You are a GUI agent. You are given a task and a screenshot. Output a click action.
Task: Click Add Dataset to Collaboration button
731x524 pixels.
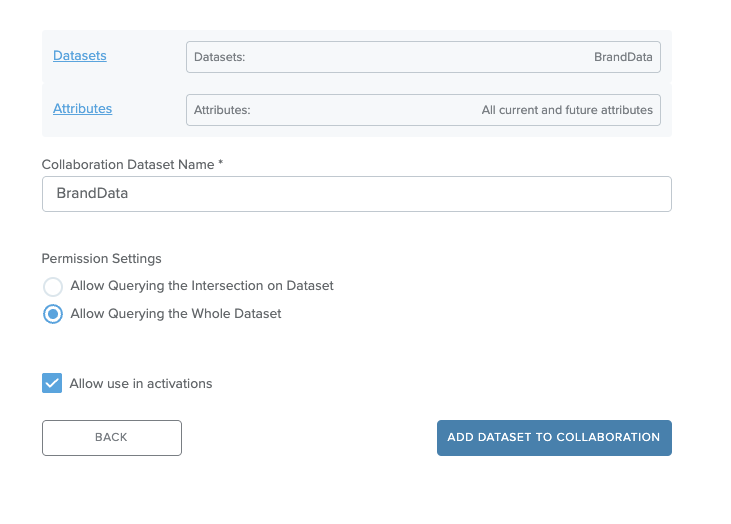554,438
